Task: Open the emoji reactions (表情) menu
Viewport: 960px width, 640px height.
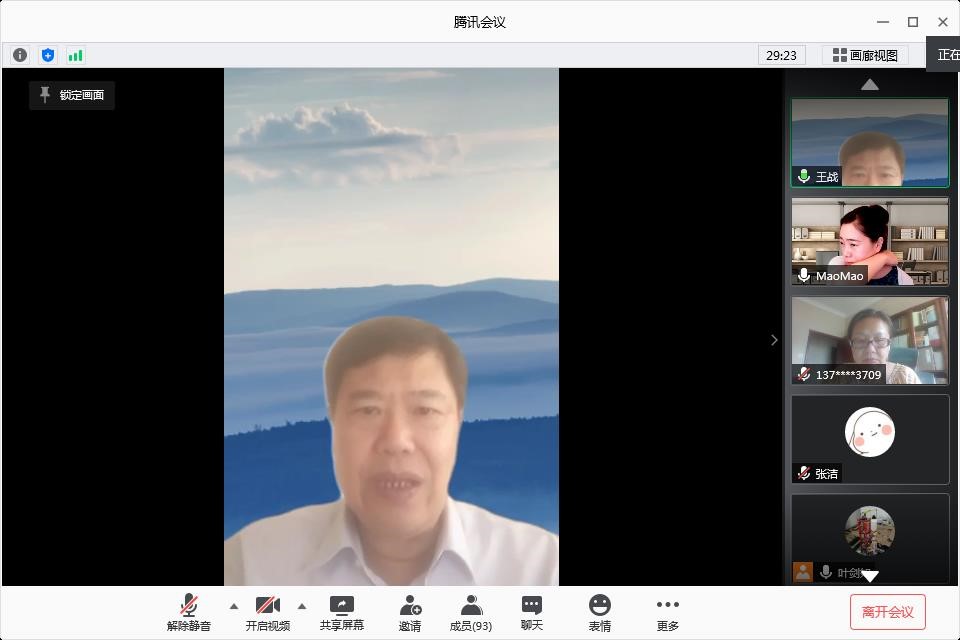Action: coord(600,612)
